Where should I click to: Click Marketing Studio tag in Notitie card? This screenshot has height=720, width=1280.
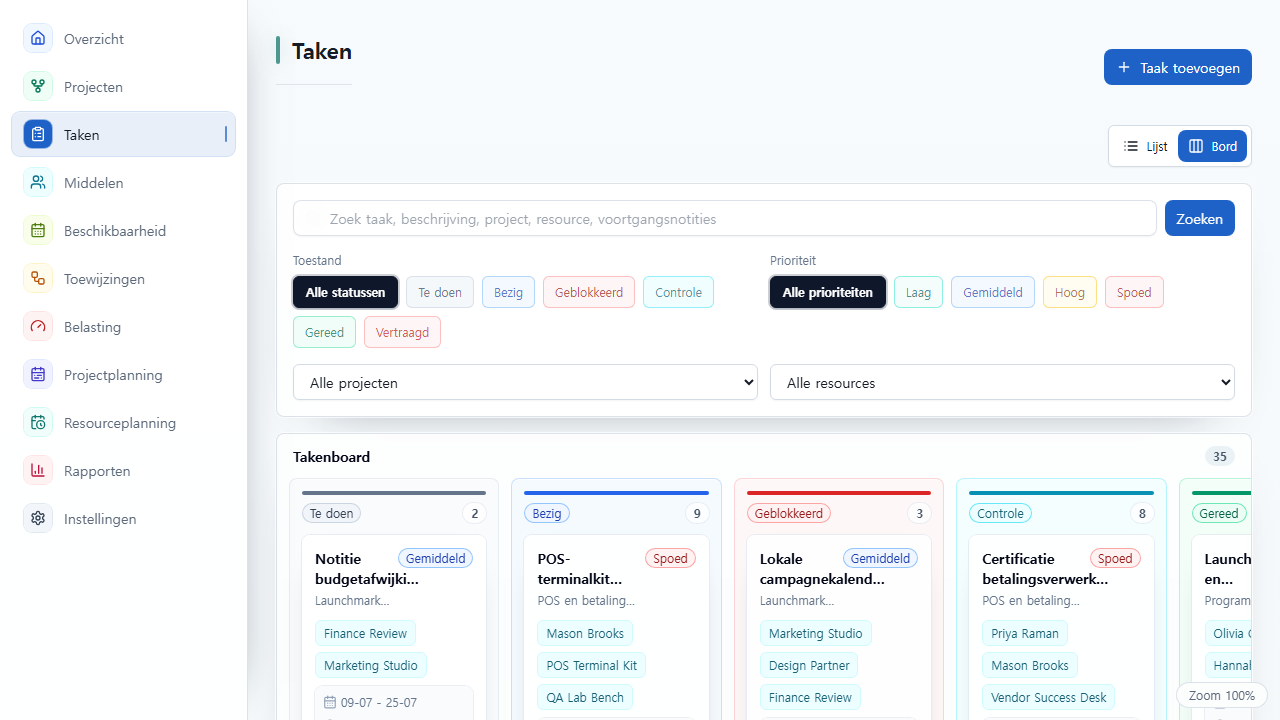click(x=371, y=665)
